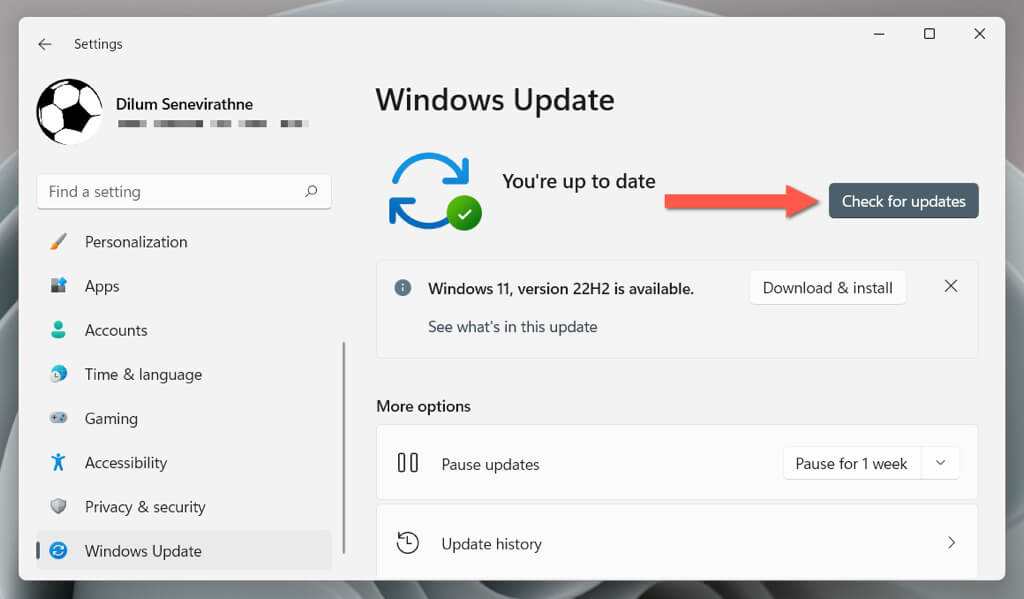Click the magnifier search icon
Image resolution: width=1024 pixels, height=599 pixels.
[312, 191]
